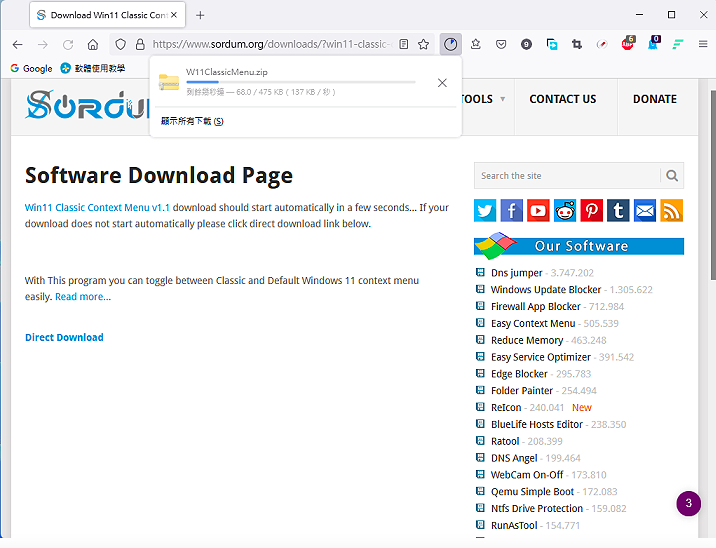
Task: Open Ratool software page
Action: (505, 442)
